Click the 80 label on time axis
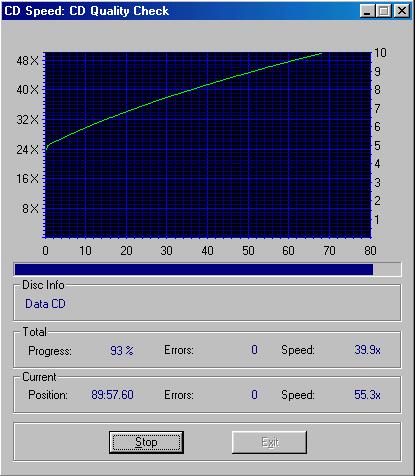 [x=370, y=251]
